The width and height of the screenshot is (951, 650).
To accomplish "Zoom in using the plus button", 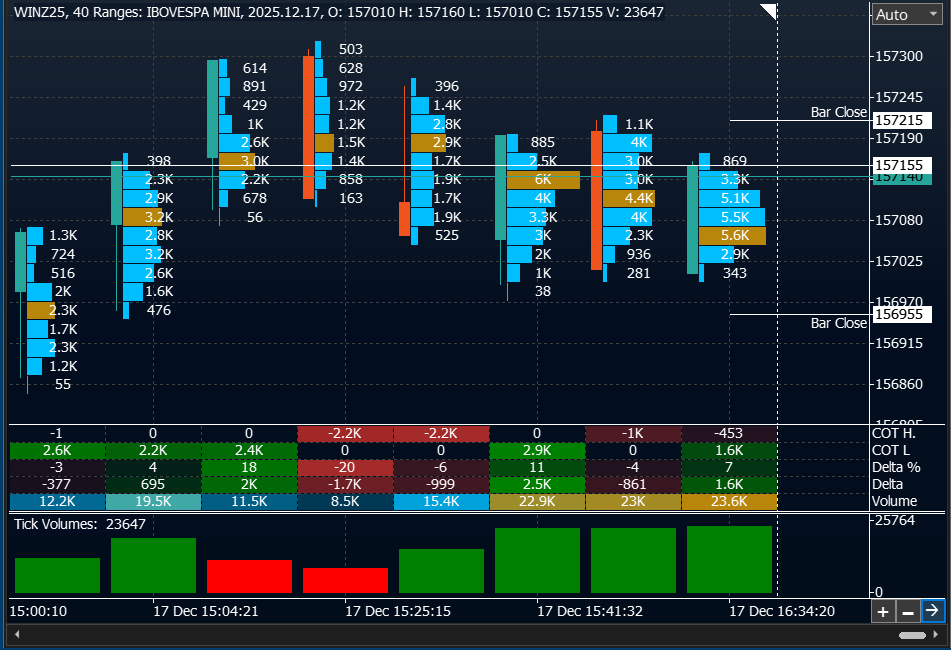I will tap(881, 611).
